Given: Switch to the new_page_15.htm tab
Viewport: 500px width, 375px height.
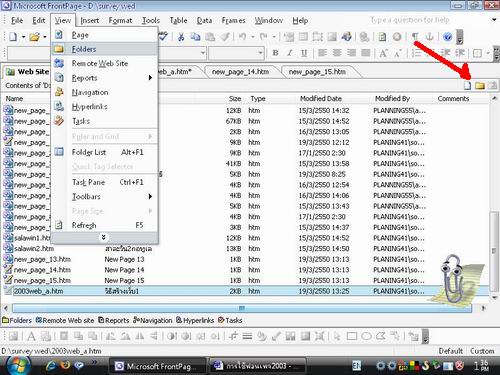Looking at the screenshot, I should coord(317,72).
